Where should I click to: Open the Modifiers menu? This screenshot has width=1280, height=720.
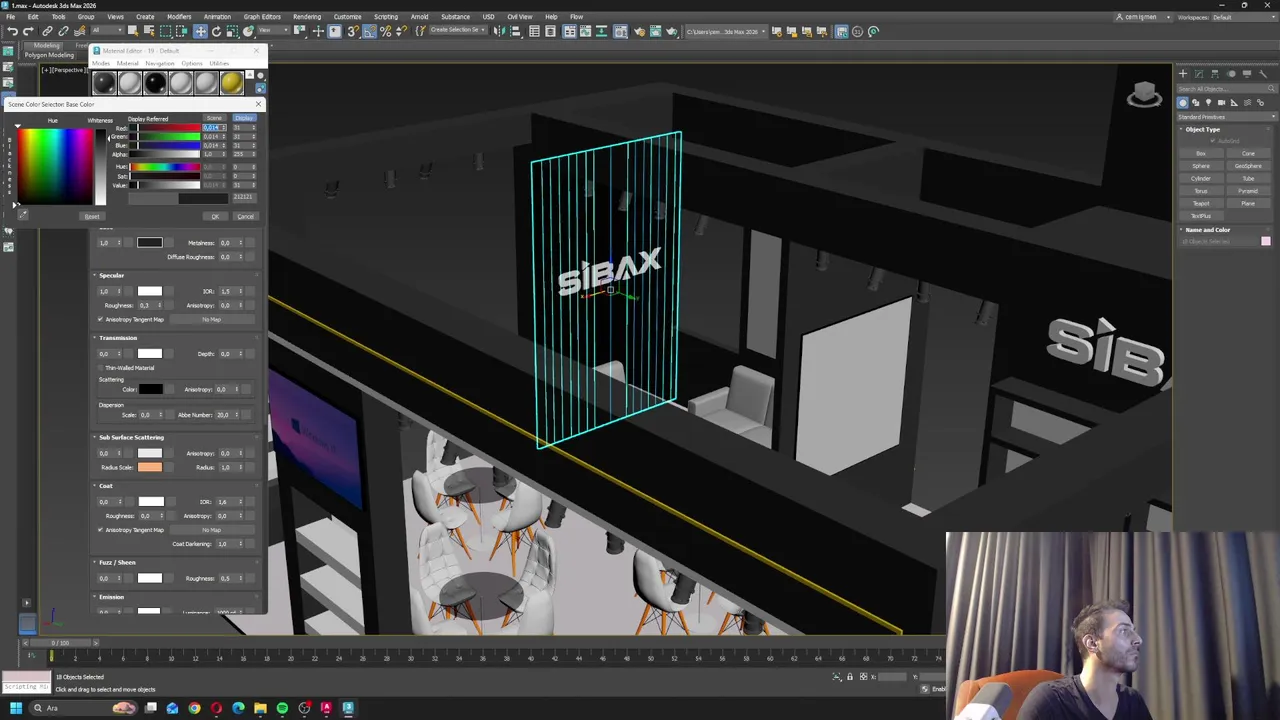coord(179,17)
